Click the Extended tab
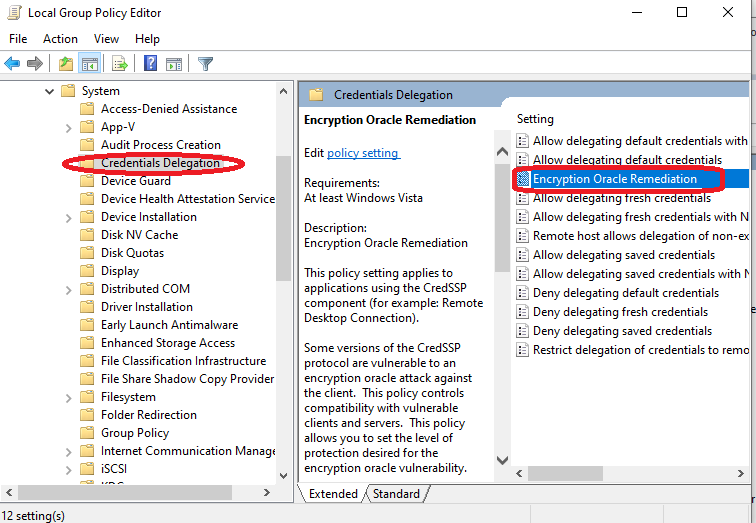 click(x=333, y=494)
